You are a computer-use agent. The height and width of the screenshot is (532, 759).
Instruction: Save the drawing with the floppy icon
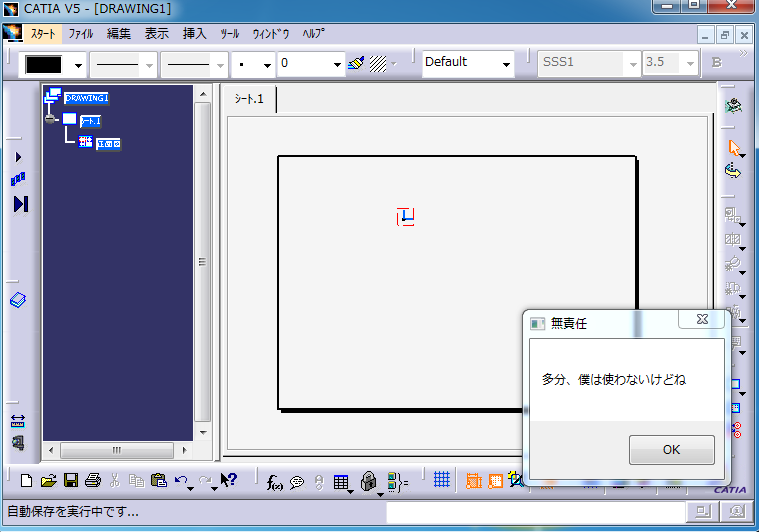coord(71,480)
